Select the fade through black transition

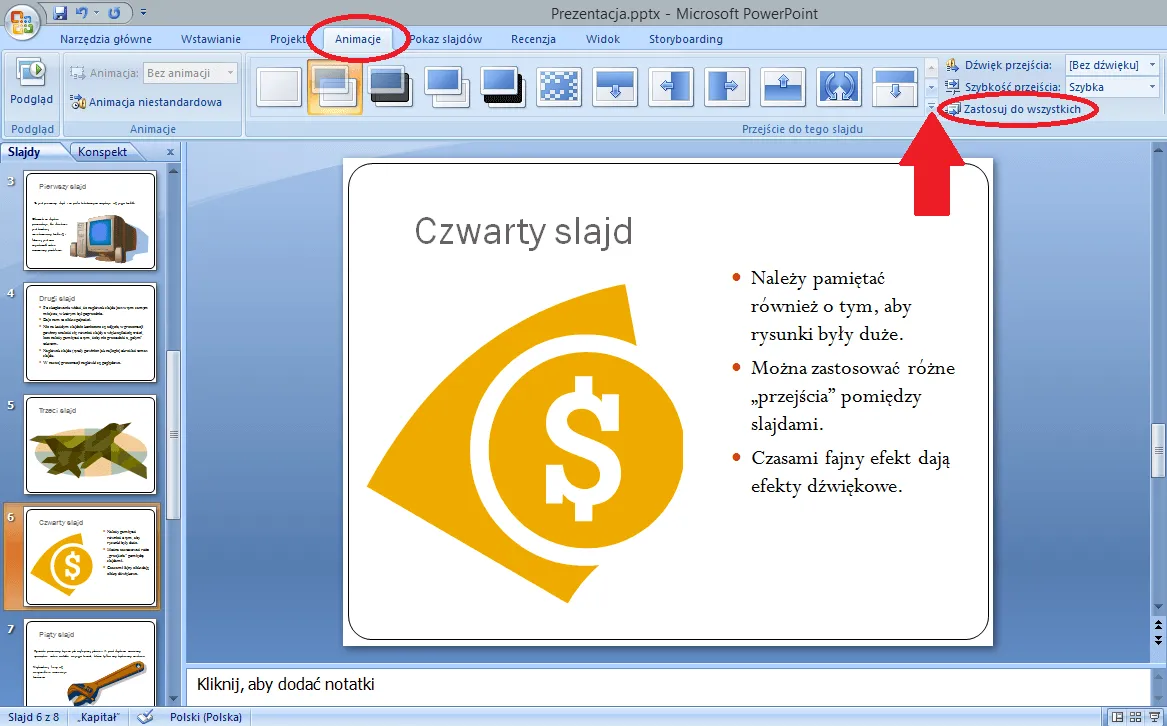[391, 87]
